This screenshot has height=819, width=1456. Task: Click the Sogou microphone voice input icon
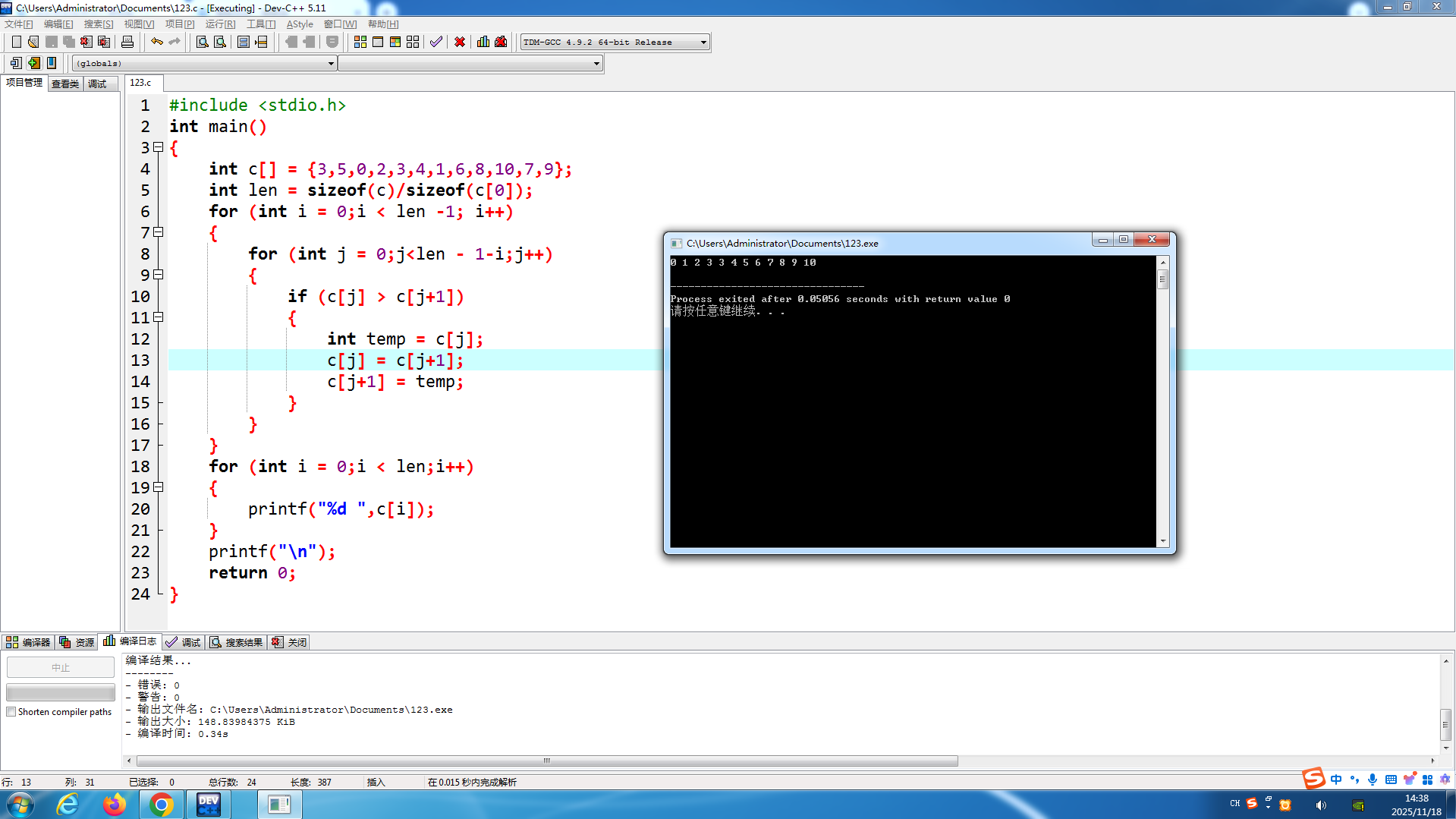coord(1373,780)
